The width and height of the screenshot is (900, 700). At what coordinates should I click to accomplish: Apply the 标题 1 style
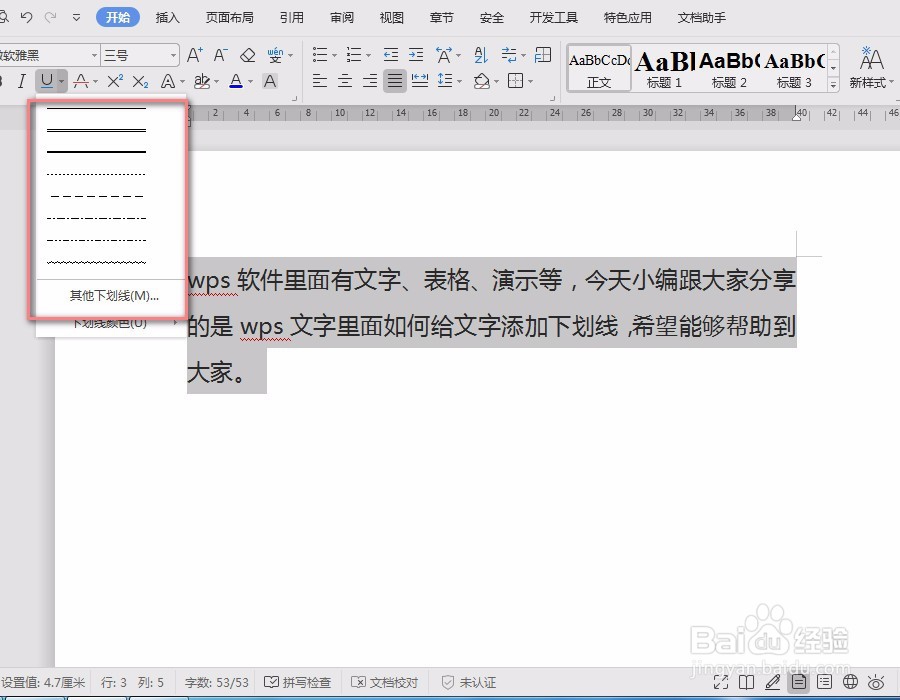(664, 69)
